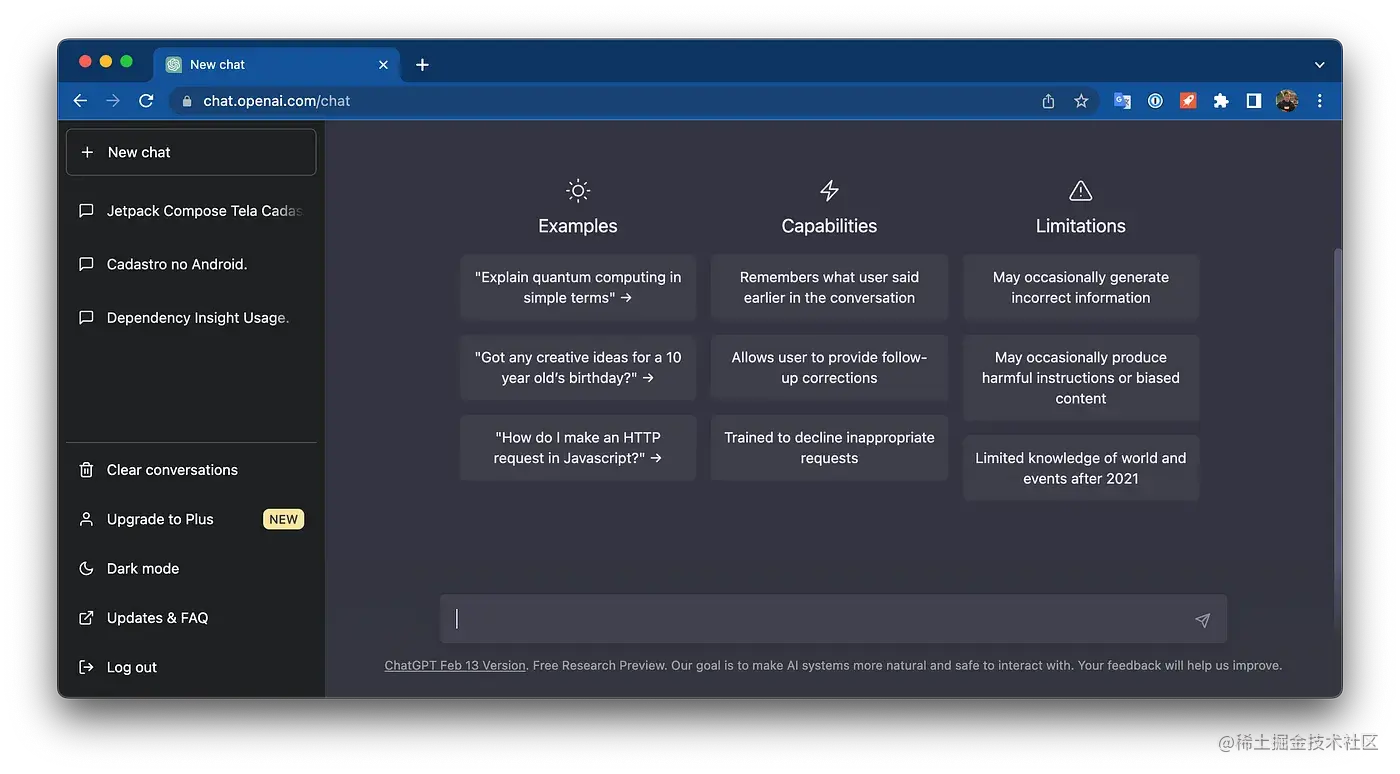1400x774 pixels.
Task: Choose the 10 year old's birthday example
Action: (578, 367)
